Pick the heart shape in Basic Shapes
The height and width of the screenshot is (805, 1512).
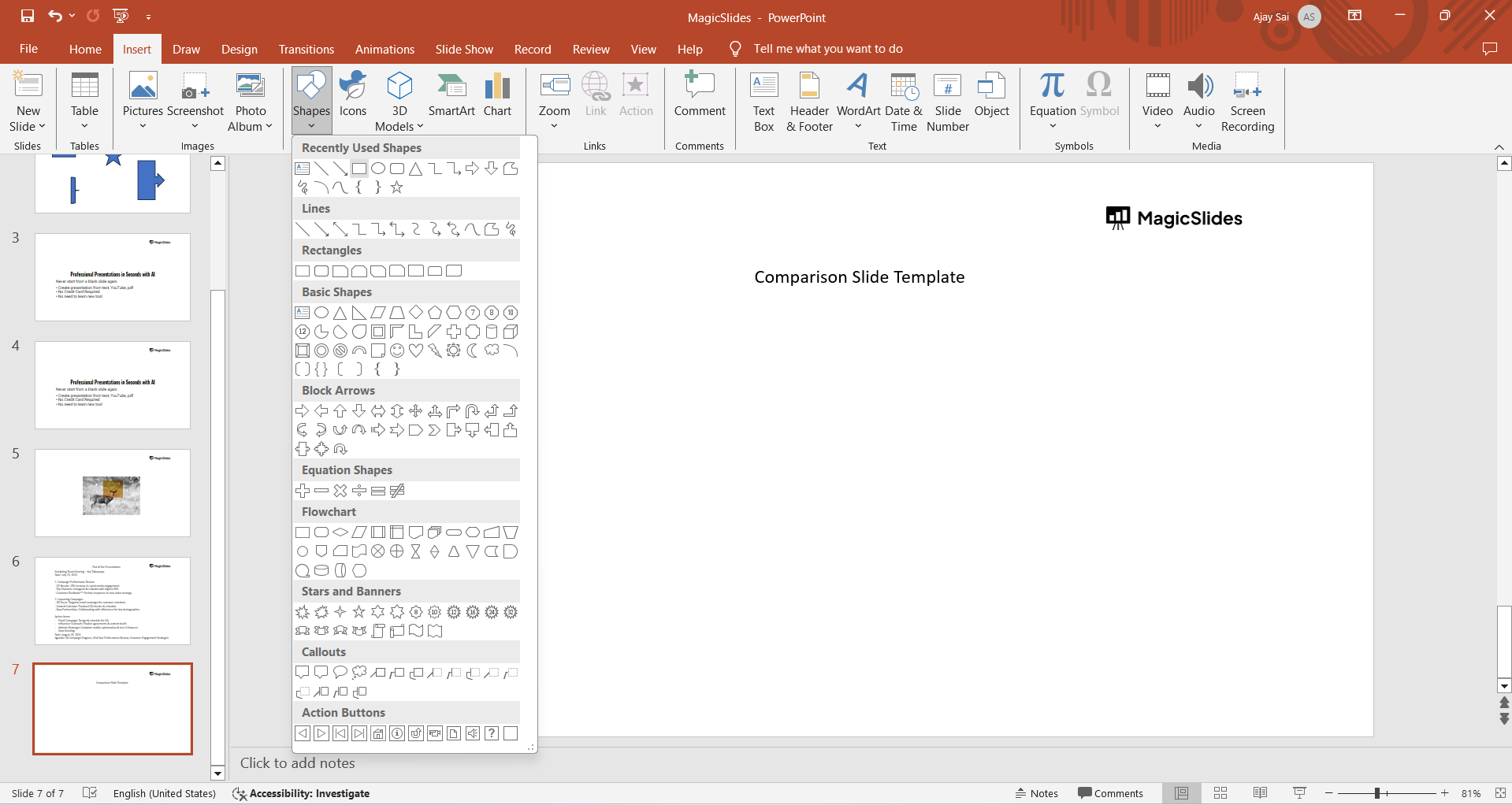(416, 351)
